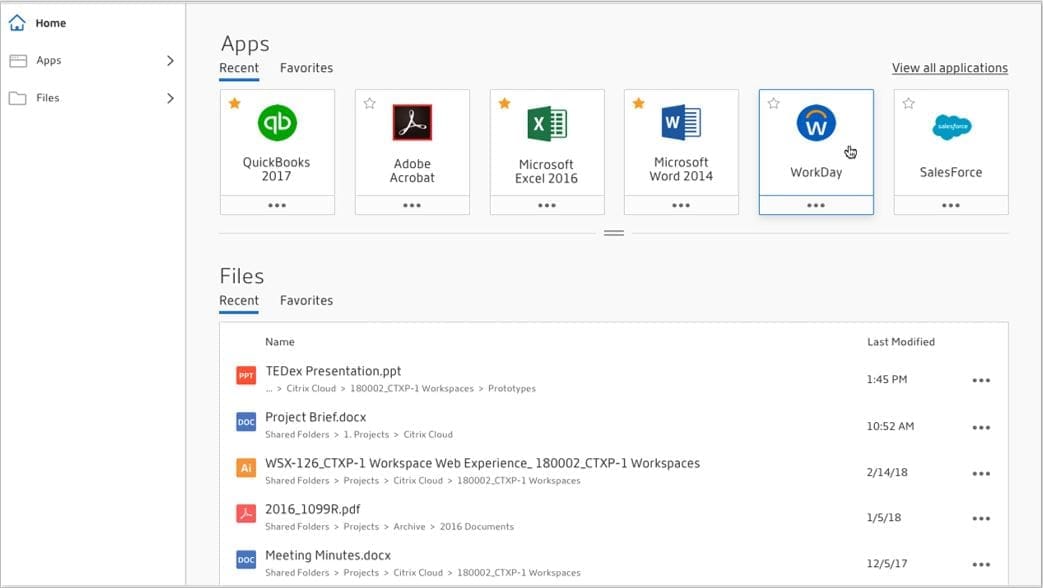Favorite Adobe Acrobat with its star
The width and height of the screenshot is (1043, 588).
pos(370,103)
